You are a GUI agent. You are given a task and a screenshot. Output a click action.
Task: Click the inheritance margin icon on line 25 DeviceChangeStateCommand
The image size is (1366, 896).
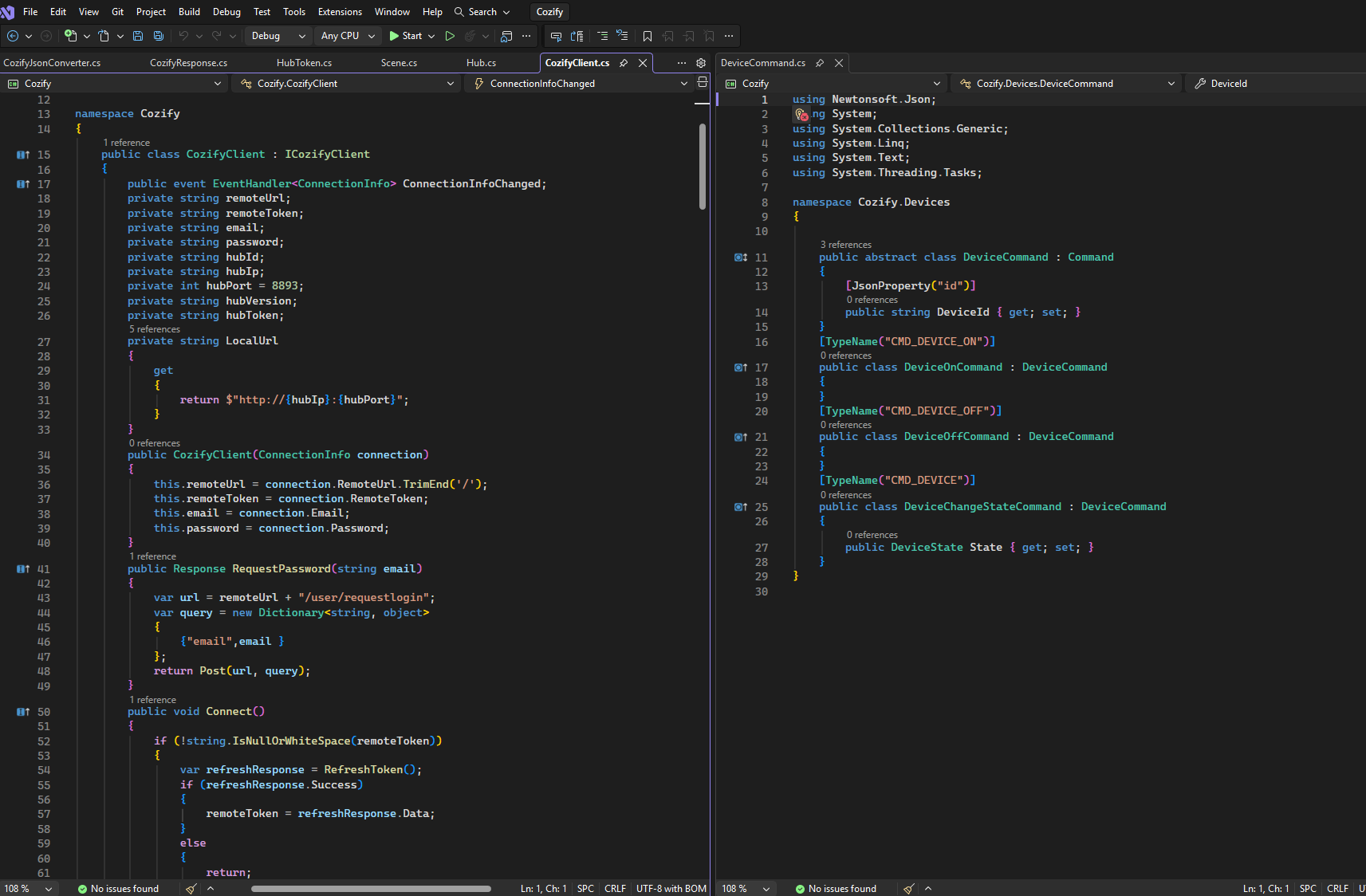[741, 507]
